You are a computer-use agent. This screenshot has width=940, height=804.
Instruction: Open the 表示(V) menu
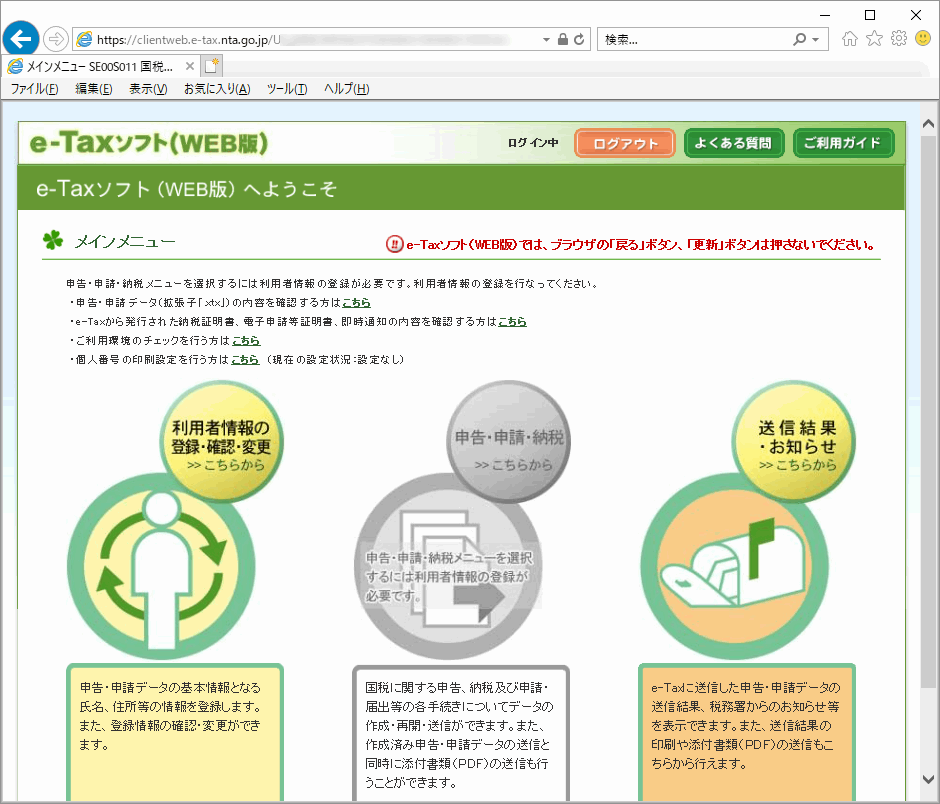148,89
